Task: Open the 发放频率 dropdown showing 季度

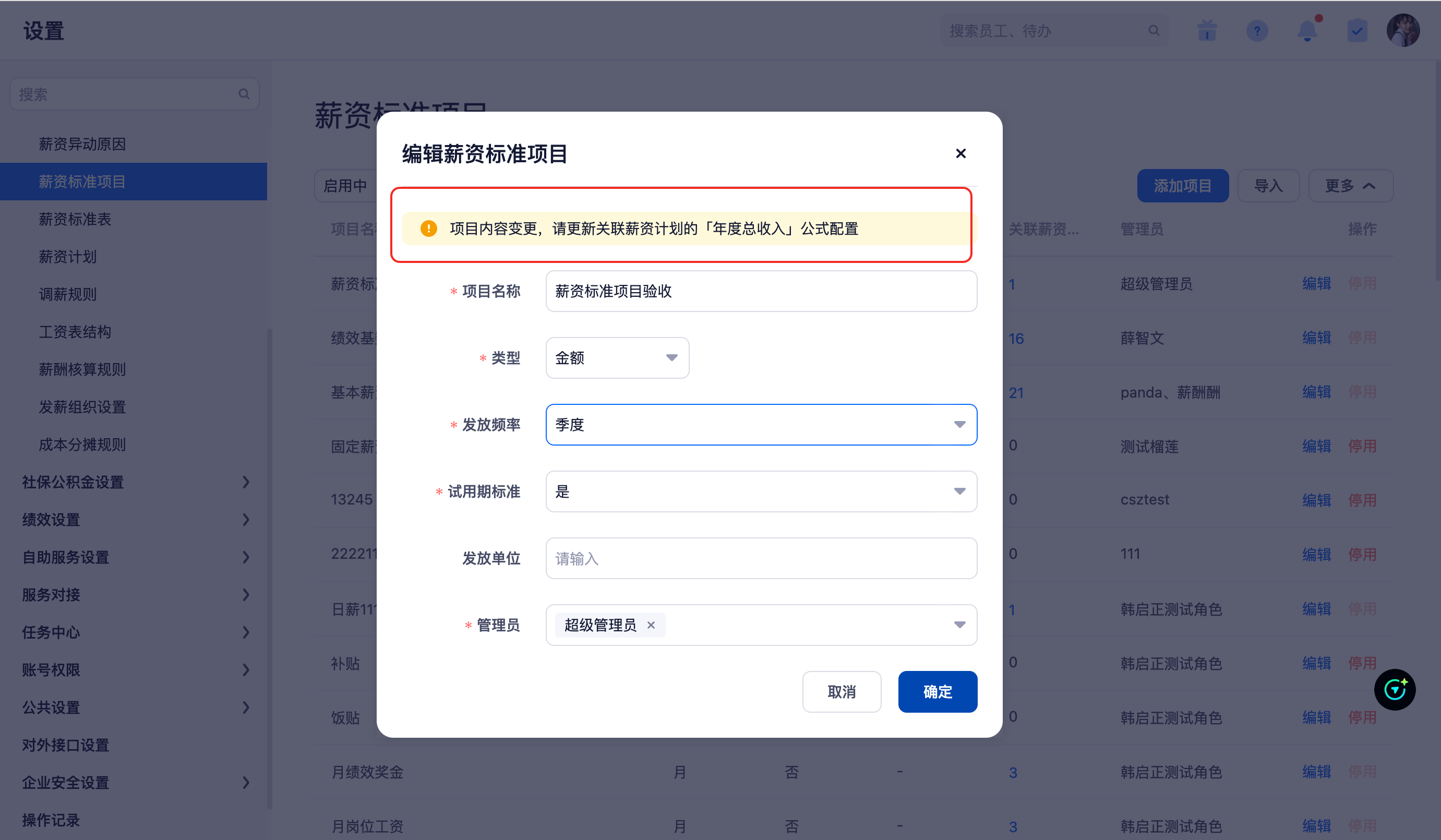Action: coord(761,425)
